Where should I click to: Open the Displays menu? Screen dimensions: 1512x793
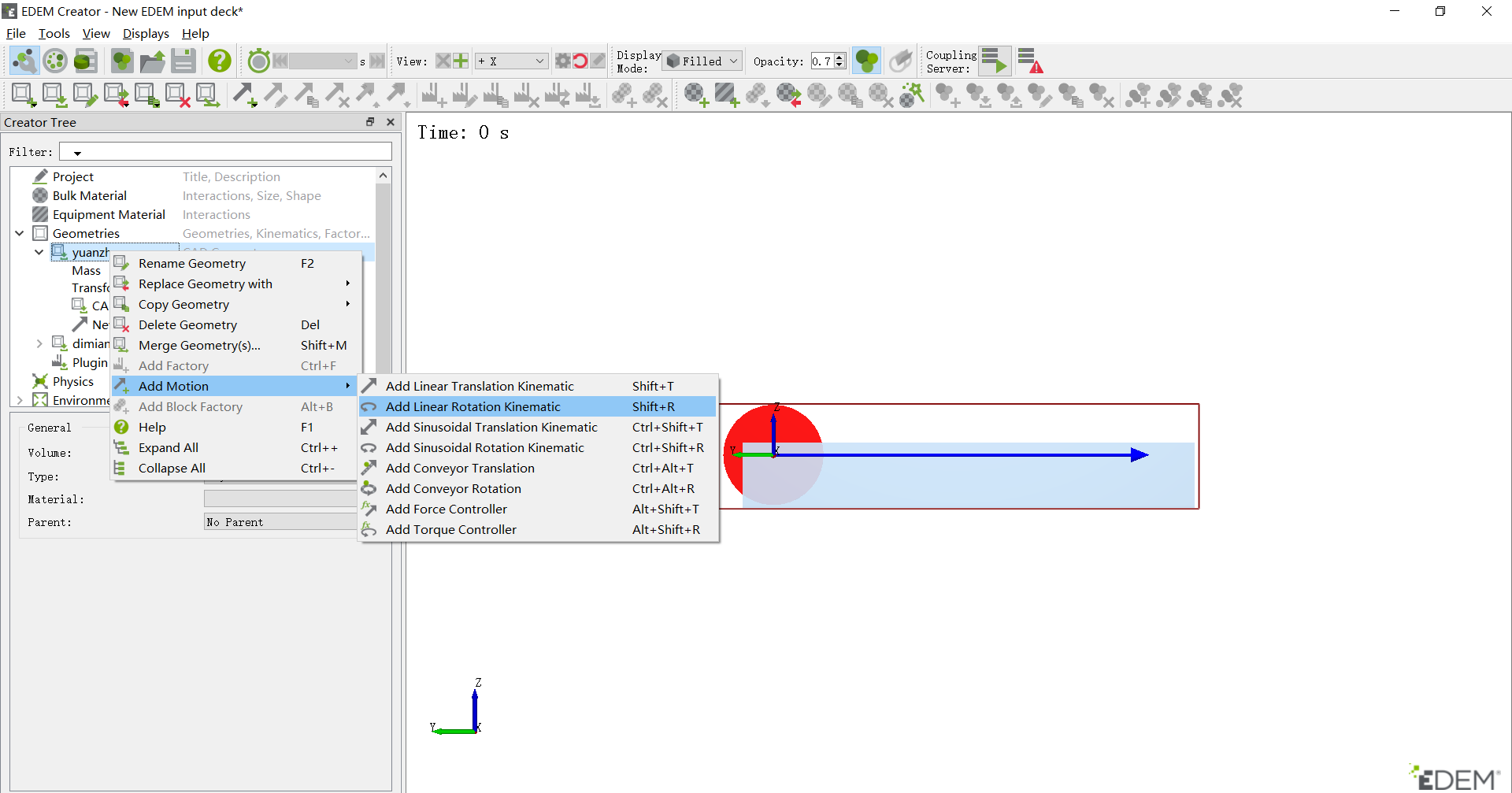pyautogui.click(x=146, y=33)
